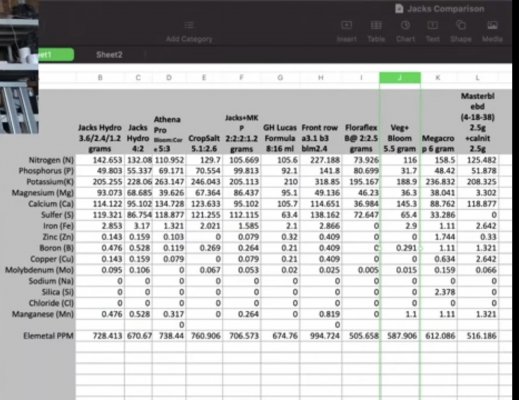Select magnesium cell 3.302

[x=478, y=193]
